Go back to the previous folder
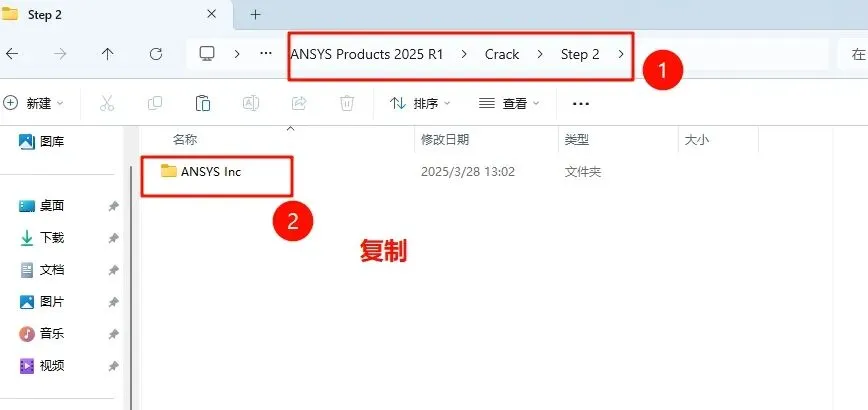868x410 pixels. [x=11, y=54]
